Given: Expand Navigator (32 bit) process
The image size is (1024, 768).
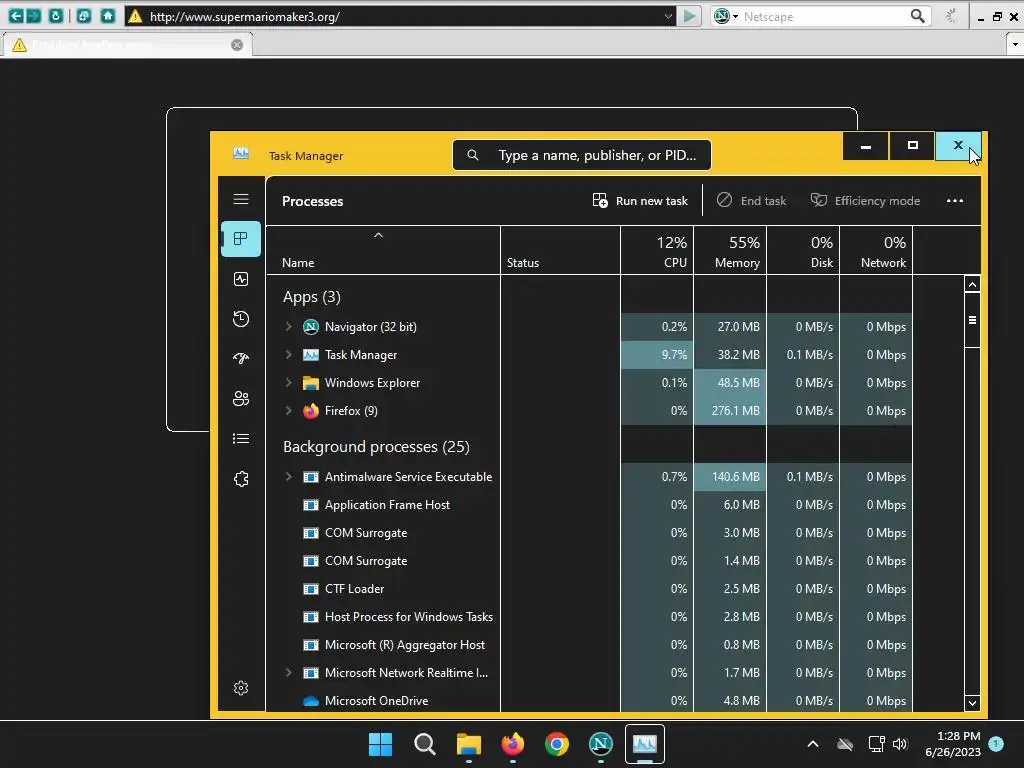Looking at the screenshot, I should click(x=288, y=327).
